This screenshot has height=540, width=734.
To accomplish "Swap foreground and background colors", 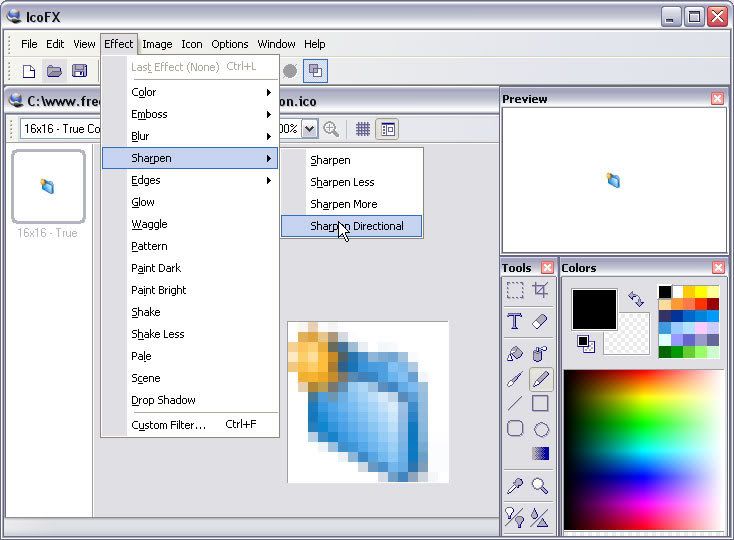I will pyautogui.click(x=635, y=299).
